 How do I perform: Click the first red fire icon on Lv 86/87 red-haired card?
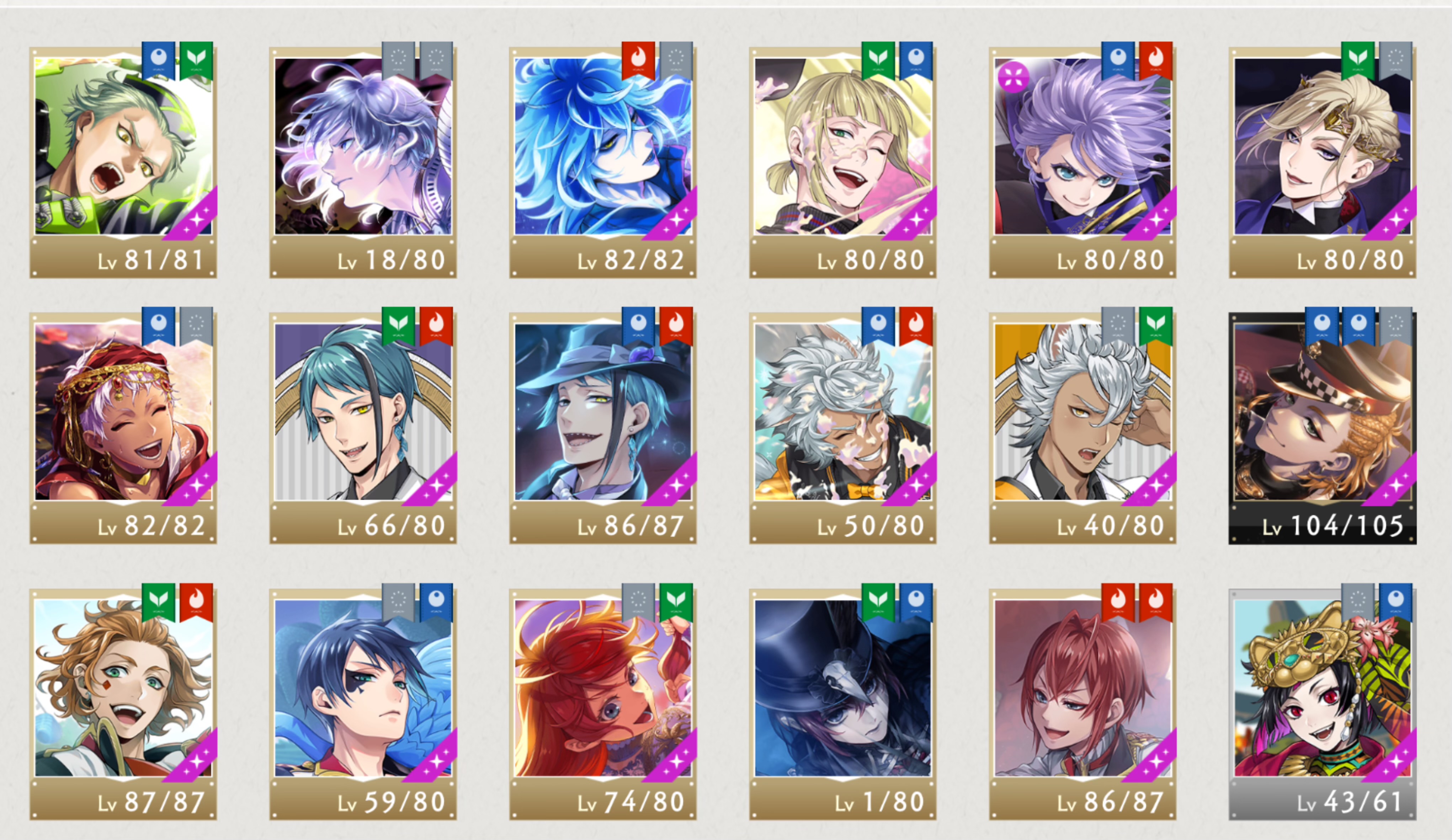[1118, 601]
